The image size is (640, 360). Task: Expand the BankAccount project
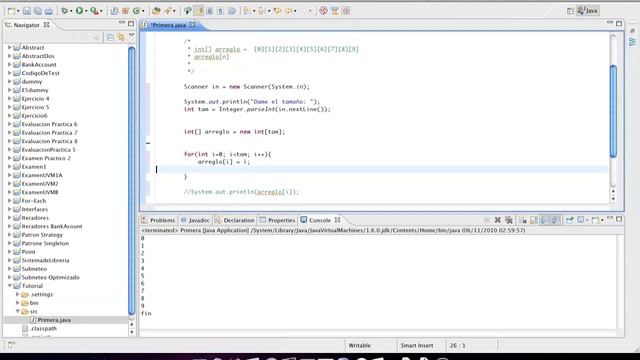9,64
